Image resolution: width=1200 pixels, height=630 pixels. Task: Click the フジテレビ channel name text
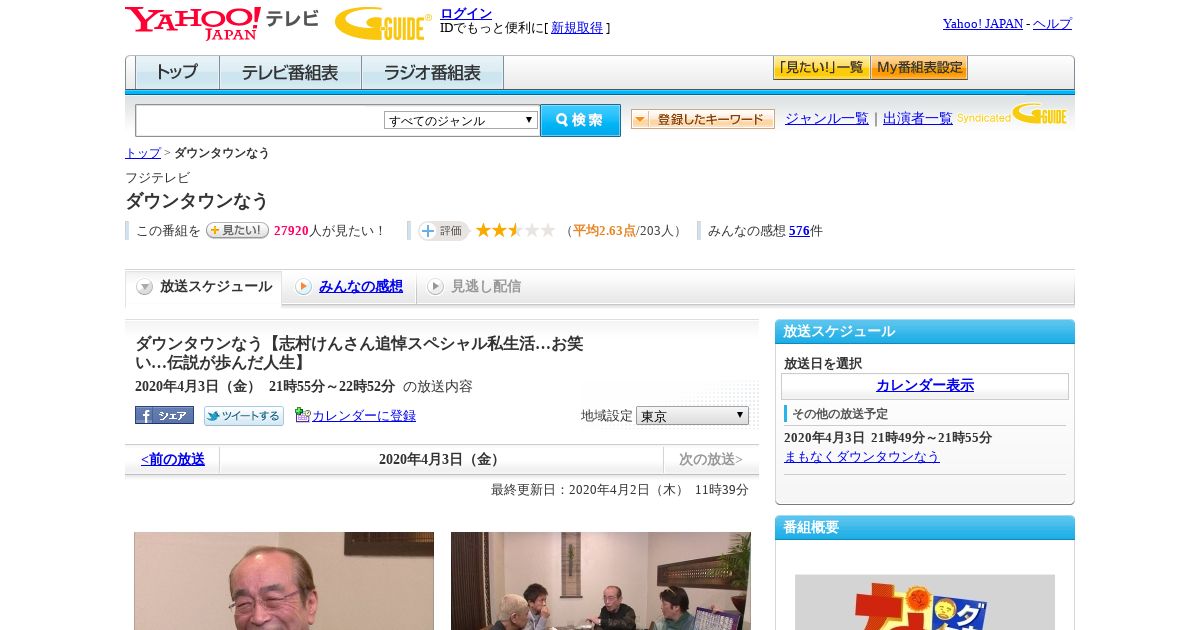157,178
